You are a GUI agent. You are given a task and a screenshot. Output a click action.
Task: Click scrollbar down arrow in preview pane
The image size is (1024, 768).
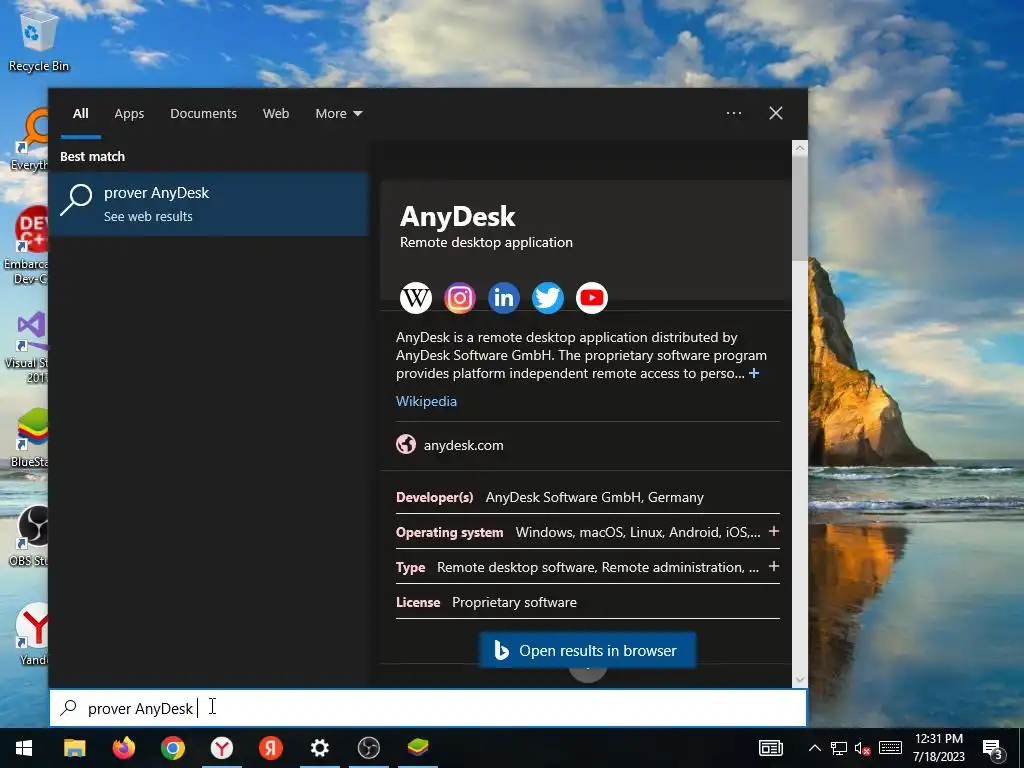[x=800, y=679]
